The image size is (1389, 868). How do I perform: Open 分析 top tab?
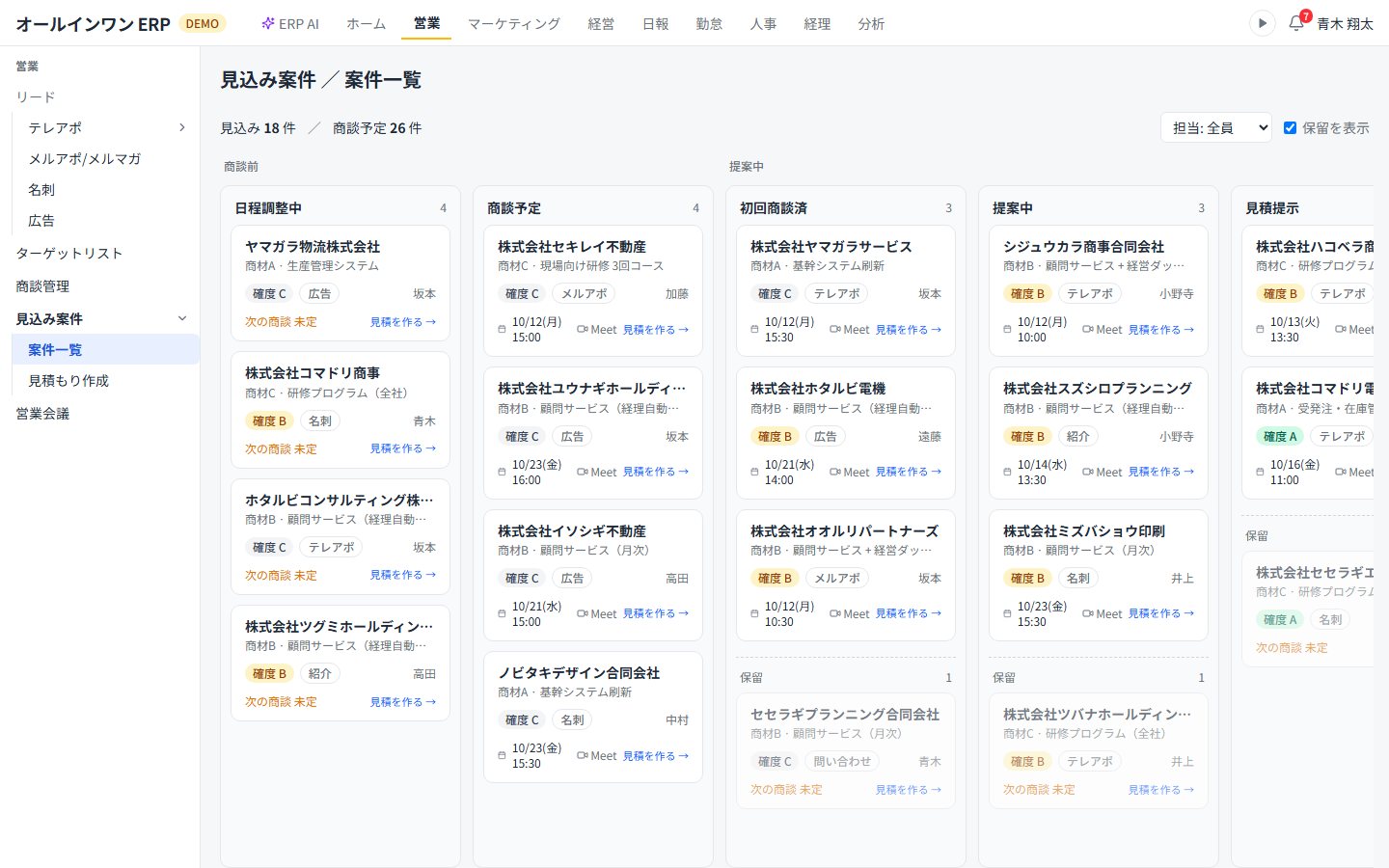click(x=871, y=23)
